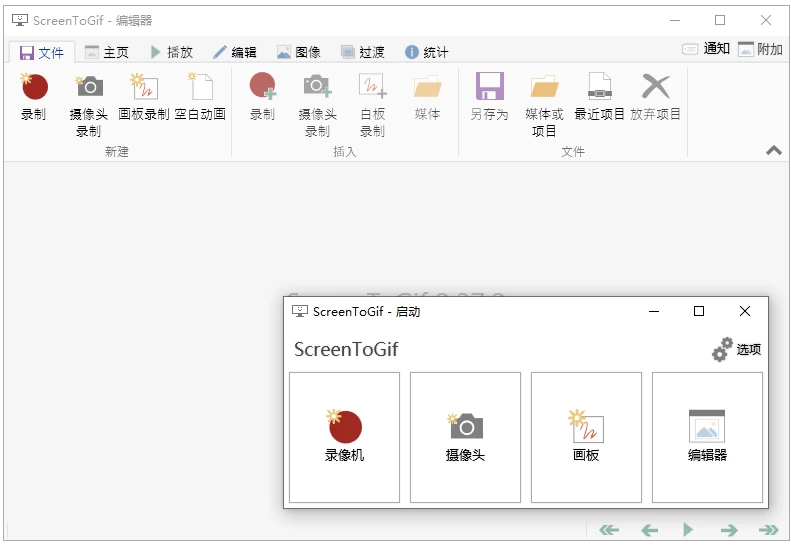The width and height of the screenshot is (791, 545).
Task: Open 媒体或项目 folder icon
Action: 544,88
